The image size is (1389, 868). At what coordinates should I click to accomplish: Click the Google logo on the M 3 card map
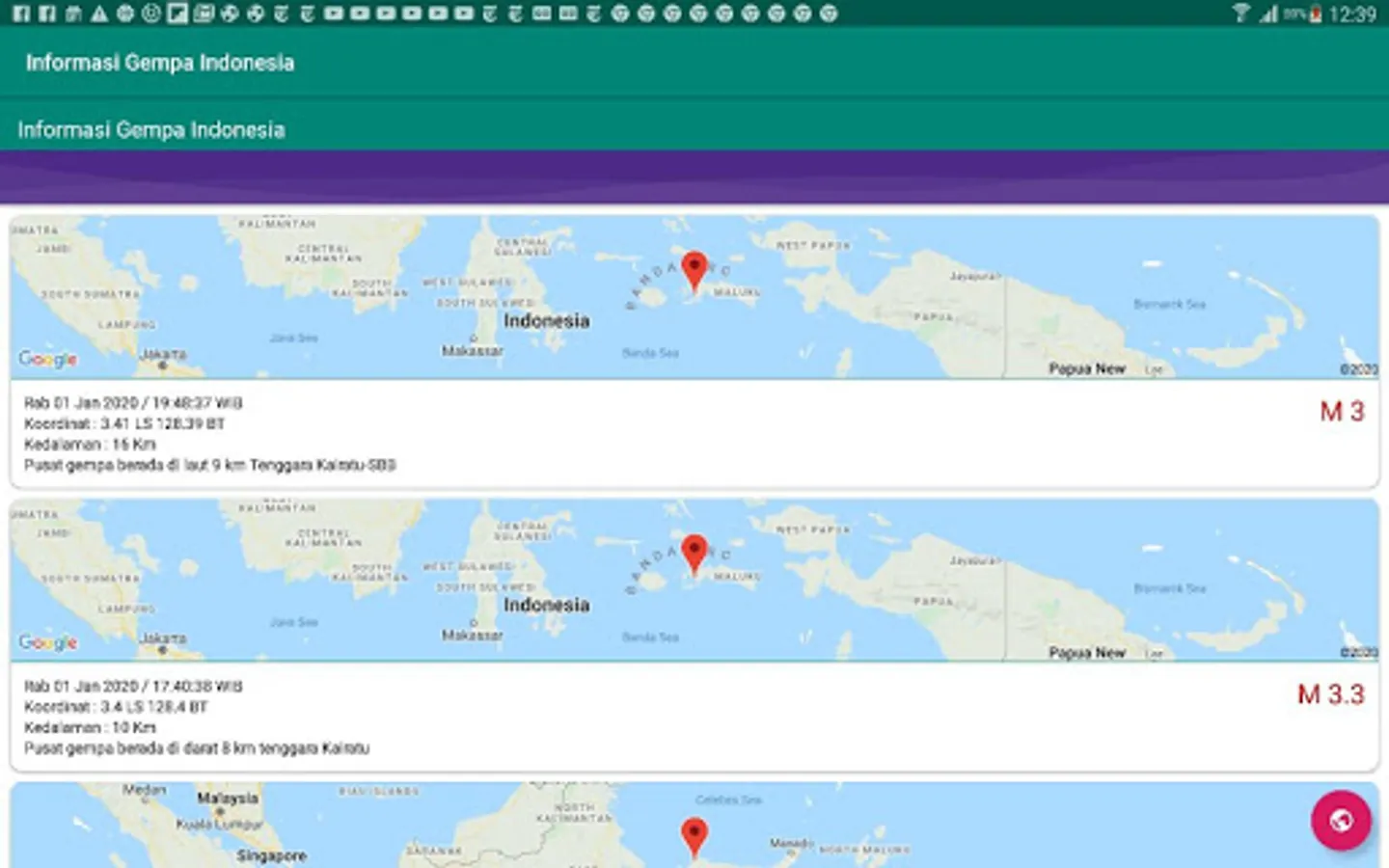click(x=47, y=359)
